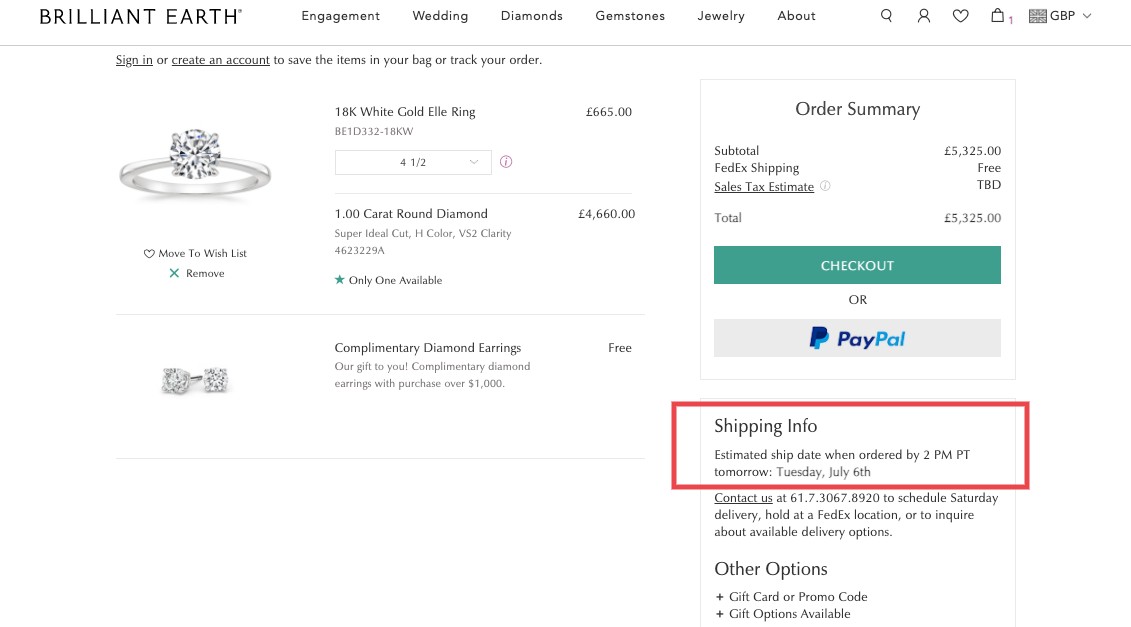The image size is (1131, 627).
Task: Click the account person icon
Action: pyautogui.click(x=923, y=16)
